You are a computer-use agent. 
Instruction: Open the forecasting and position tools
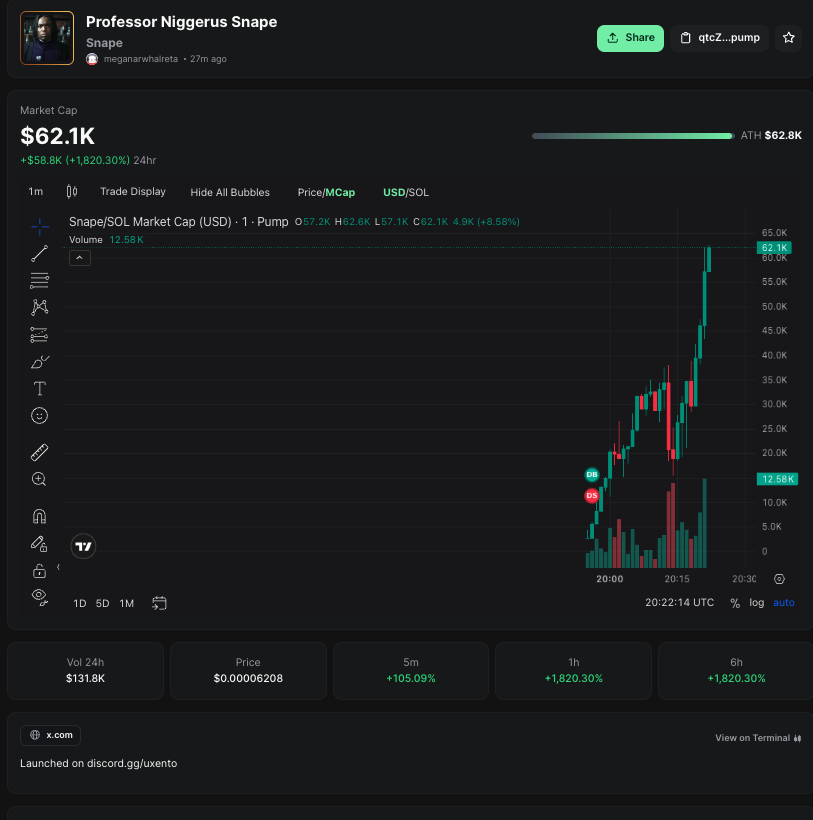[x=40, y=335]
